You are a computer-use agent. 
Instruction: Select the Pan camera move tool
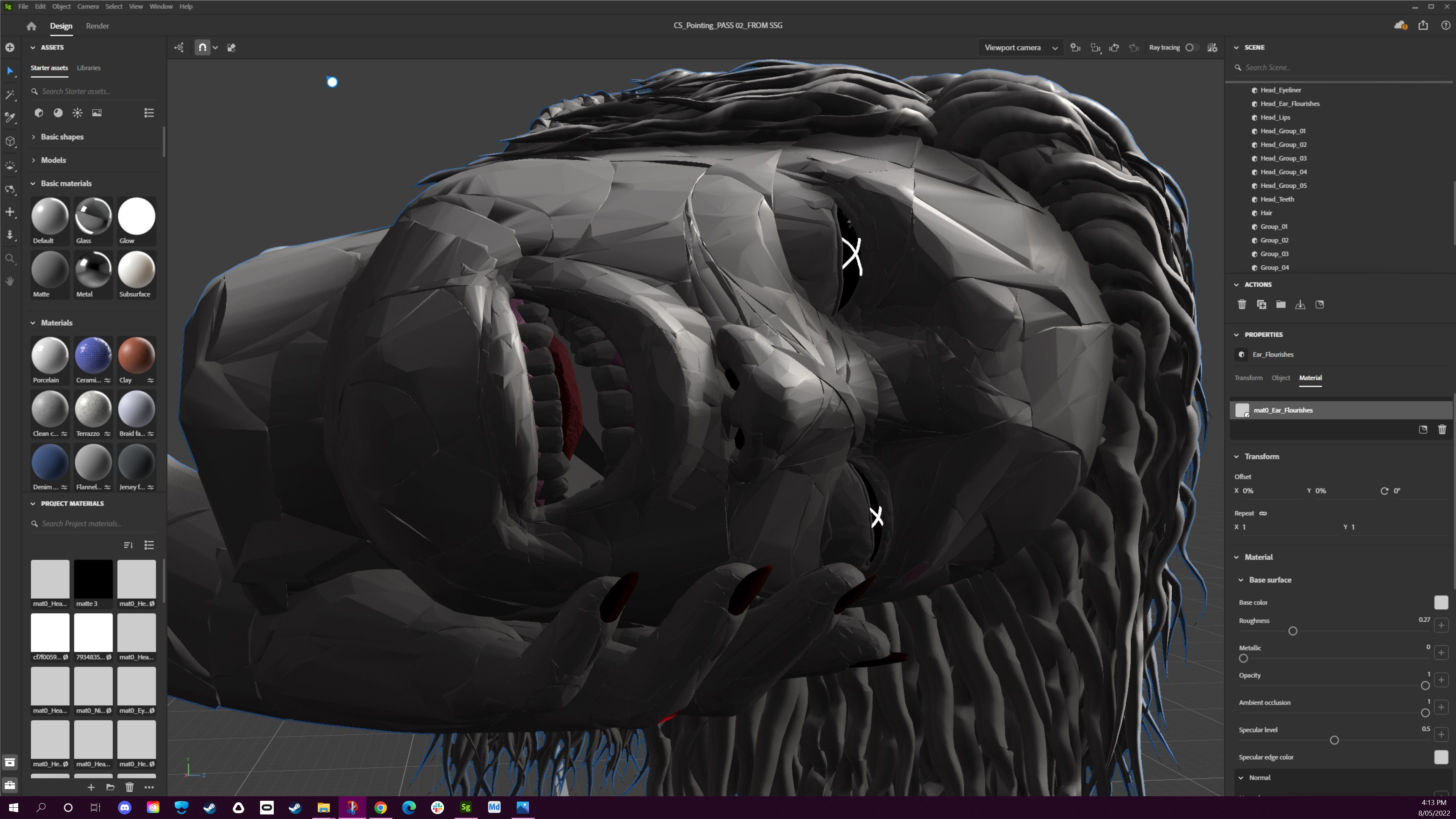[x=10, y=212]
